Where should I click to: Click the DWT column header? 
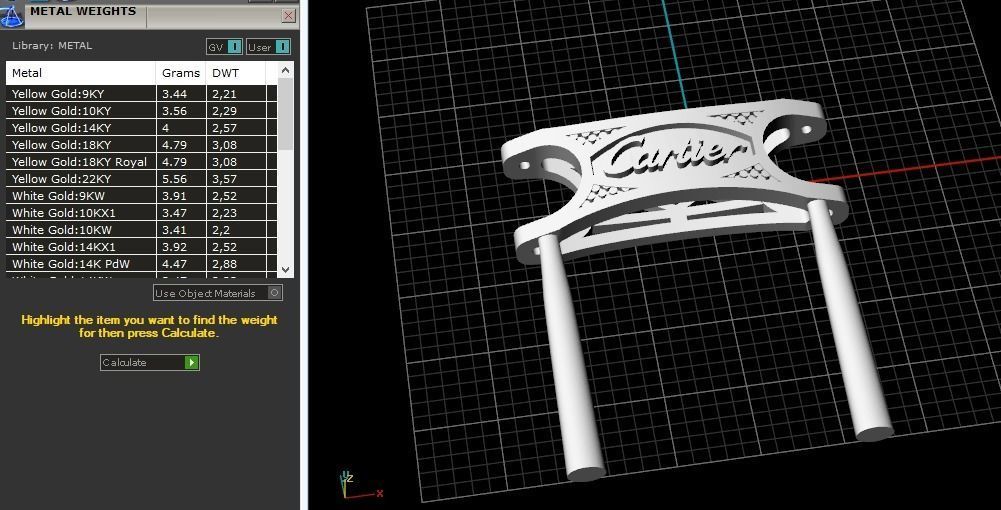235,73
